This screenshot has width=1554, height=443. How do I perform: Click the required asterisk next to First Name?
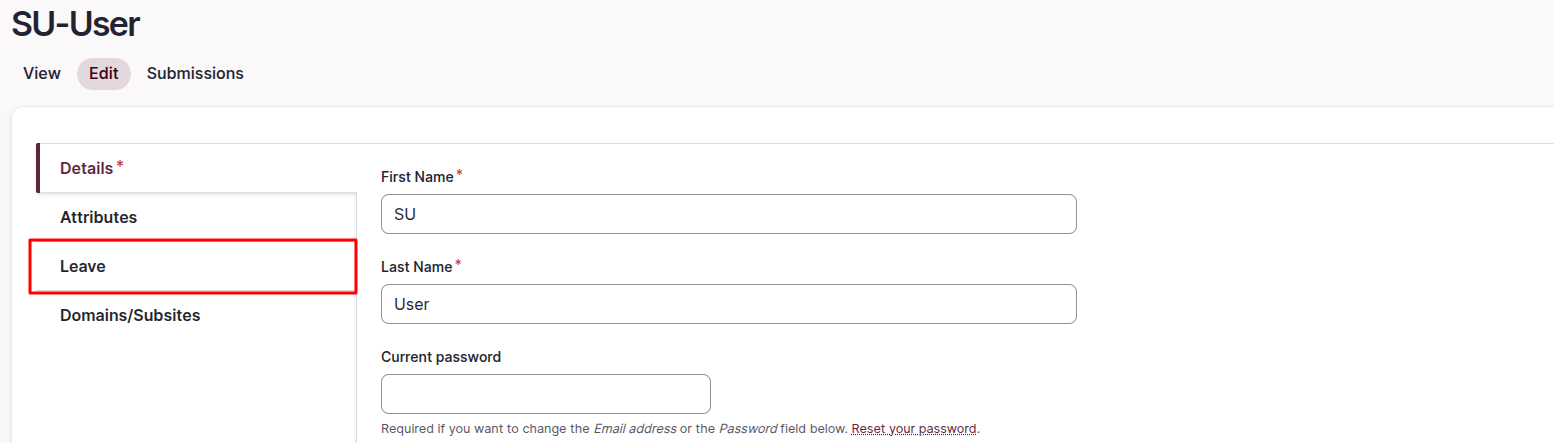click(x=459, y=173)
